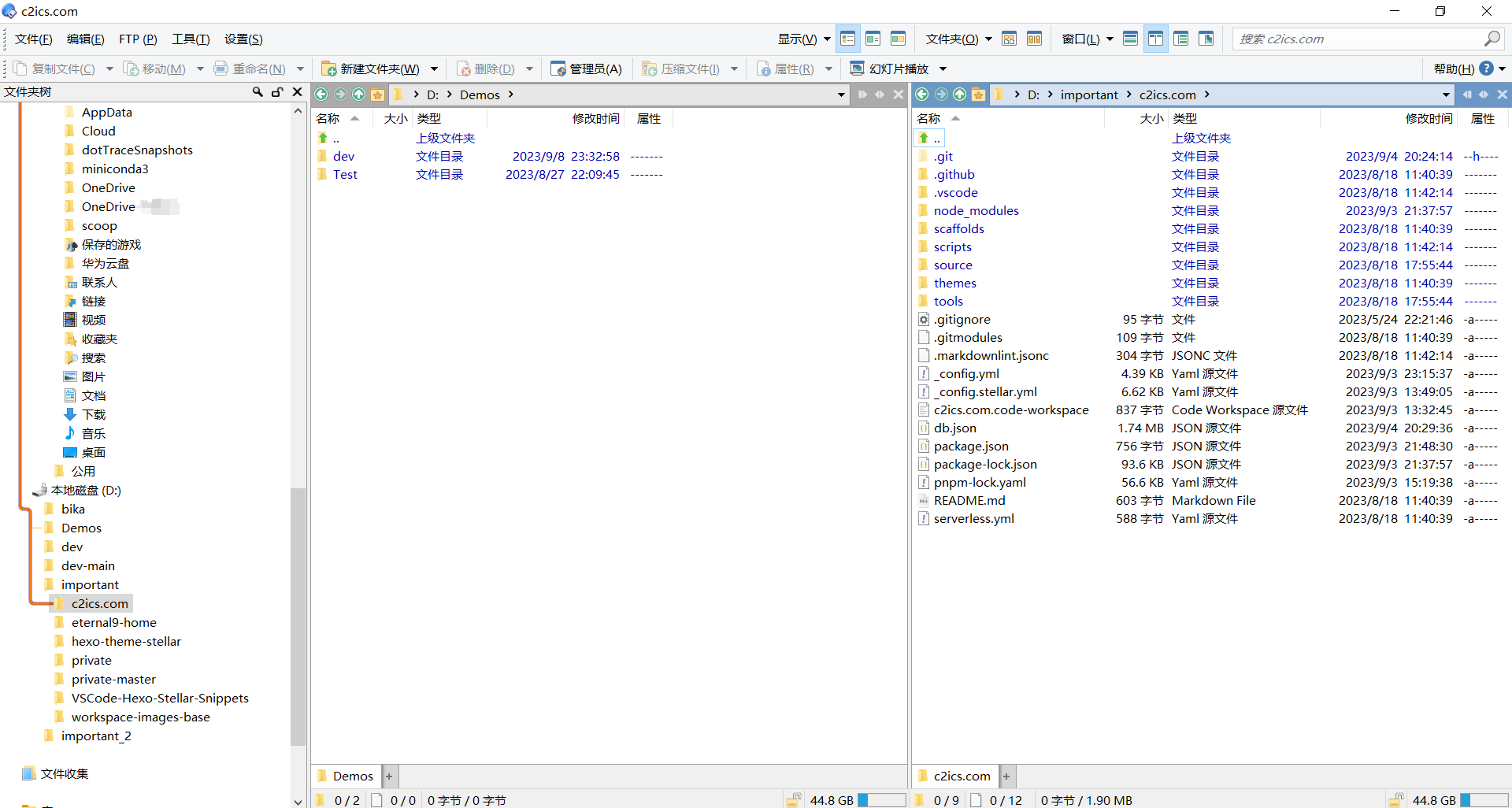
Task: Click the important breadcrumb in the right pane
Action: point(1089,95)
